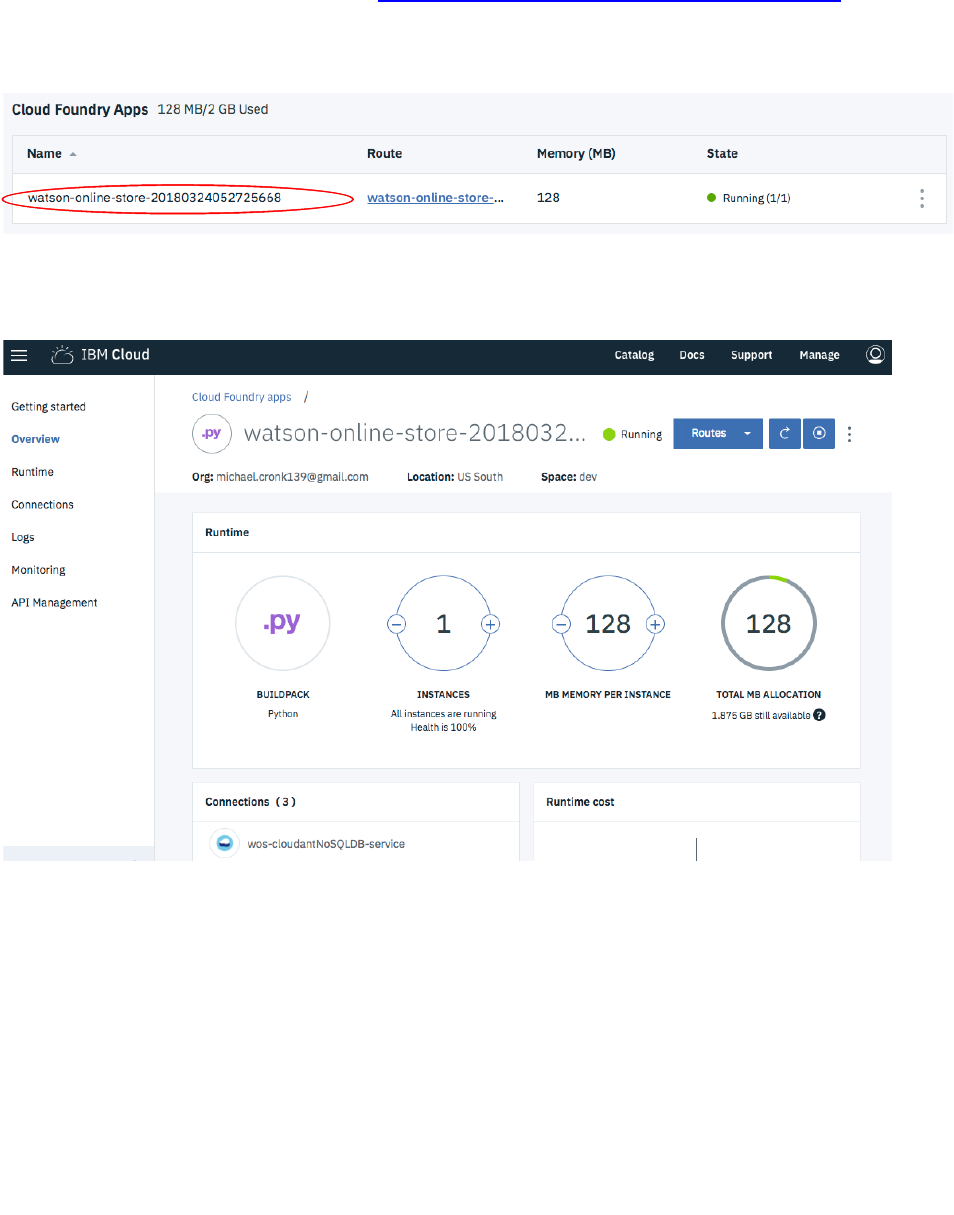Open the app's vertical dots menu
Screen dimensions: 954x1215
(x=850, y=434)
